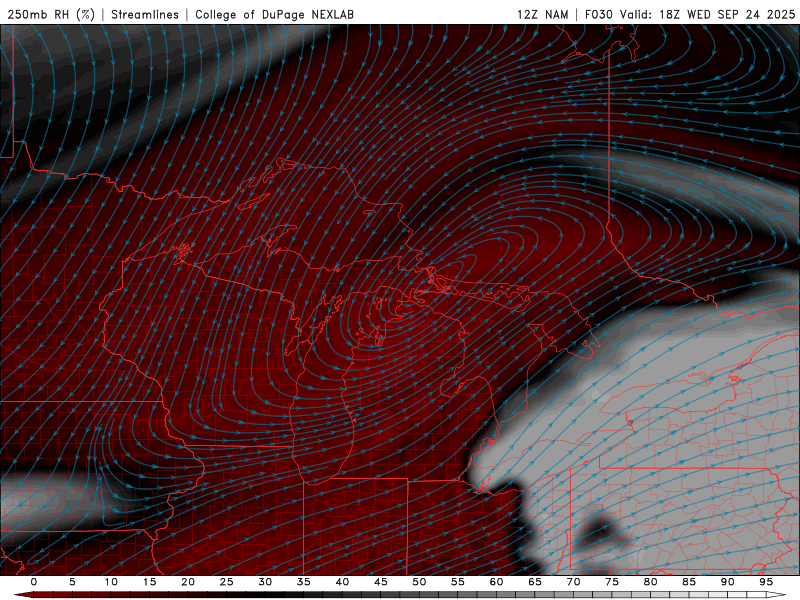The width and height of the screenshot is (800, 600).
Task: Choose the 75 label on the RH legend
Action: click(x=612, y=582)
